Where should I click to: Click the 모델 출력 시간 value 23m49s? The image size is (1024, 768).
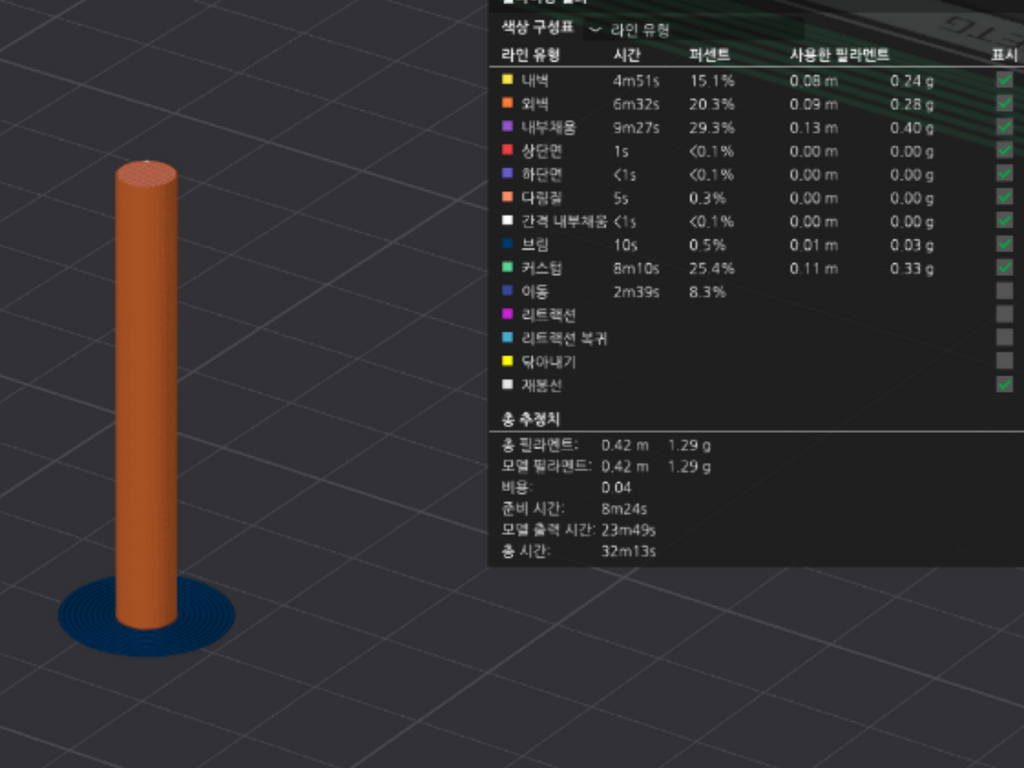pyautogui.click(x=628, y=530)
